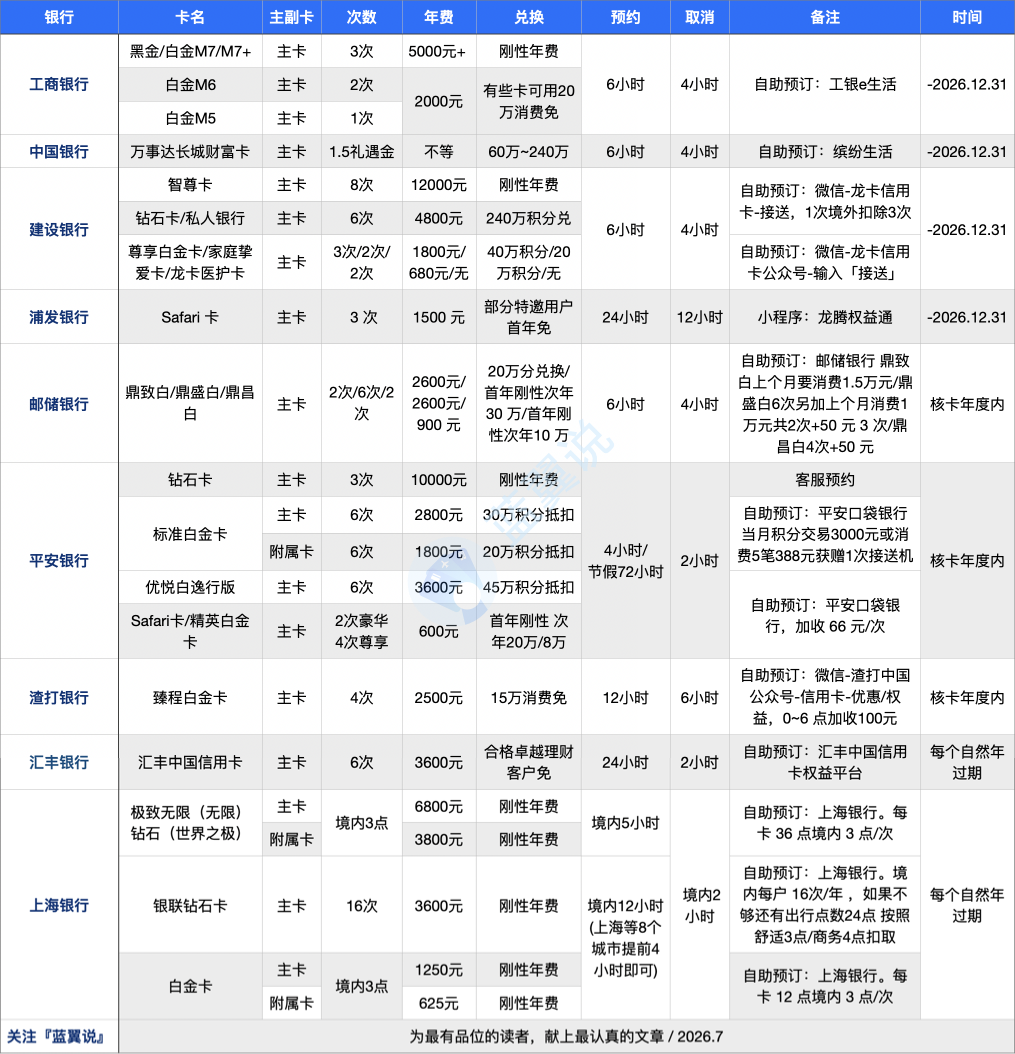
Task: Select the 工商银行 bank cell
Action: 59,85
